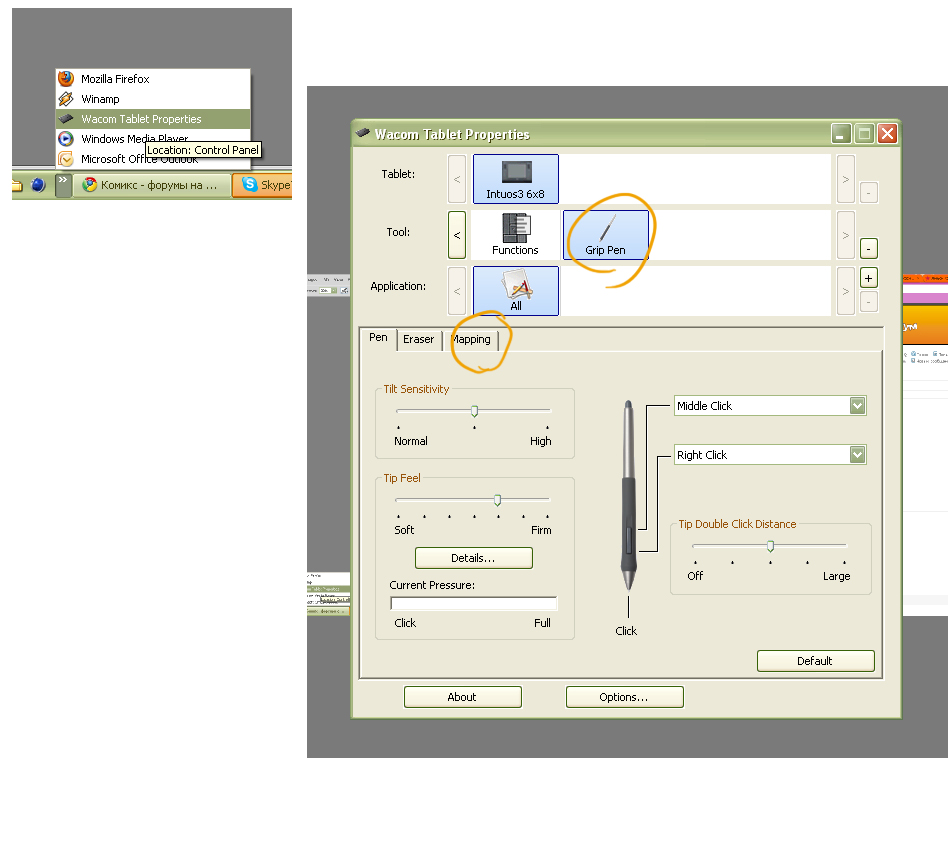This screenshot has width=948, height=855.
Task: Open Windows Media Player from the popup menu
Action: (x=153, y=139)
